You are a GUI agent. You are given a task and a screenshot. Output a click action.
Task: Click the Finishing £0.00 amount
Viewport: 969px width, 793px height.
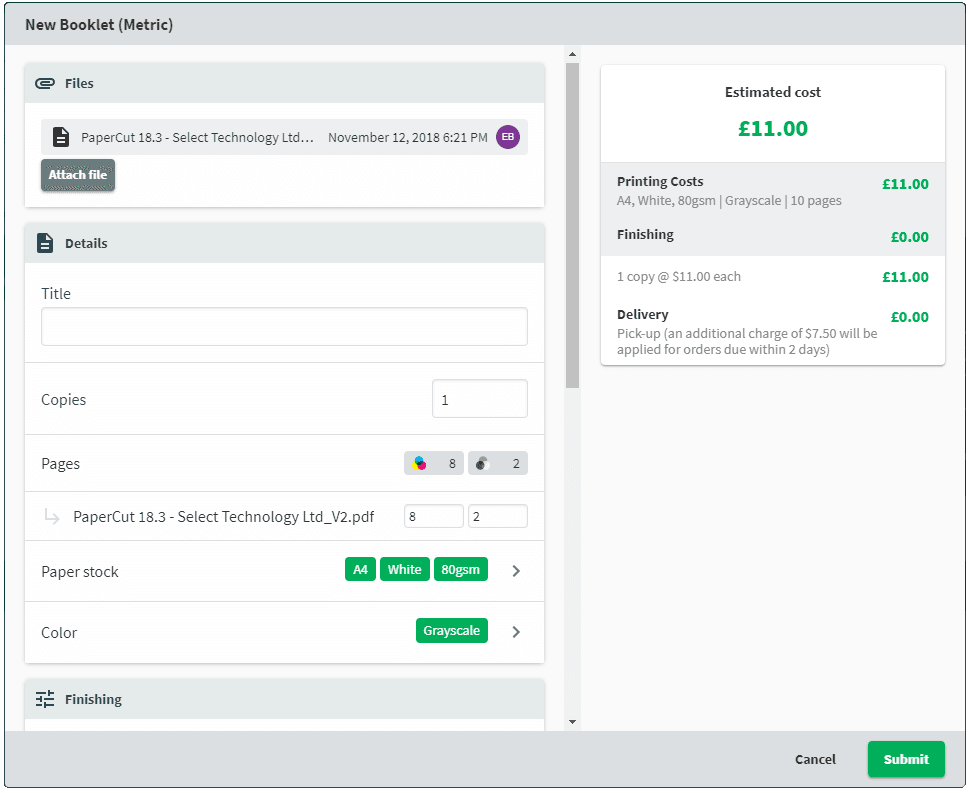pyautogui.click(x=910, y=237)
